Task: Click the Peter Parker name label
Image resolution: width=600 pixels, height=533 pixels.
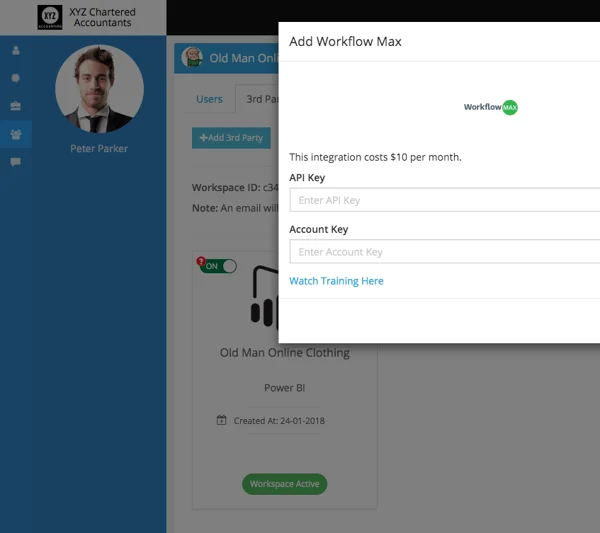Action: pyautogui.click(x=99, y=148)
